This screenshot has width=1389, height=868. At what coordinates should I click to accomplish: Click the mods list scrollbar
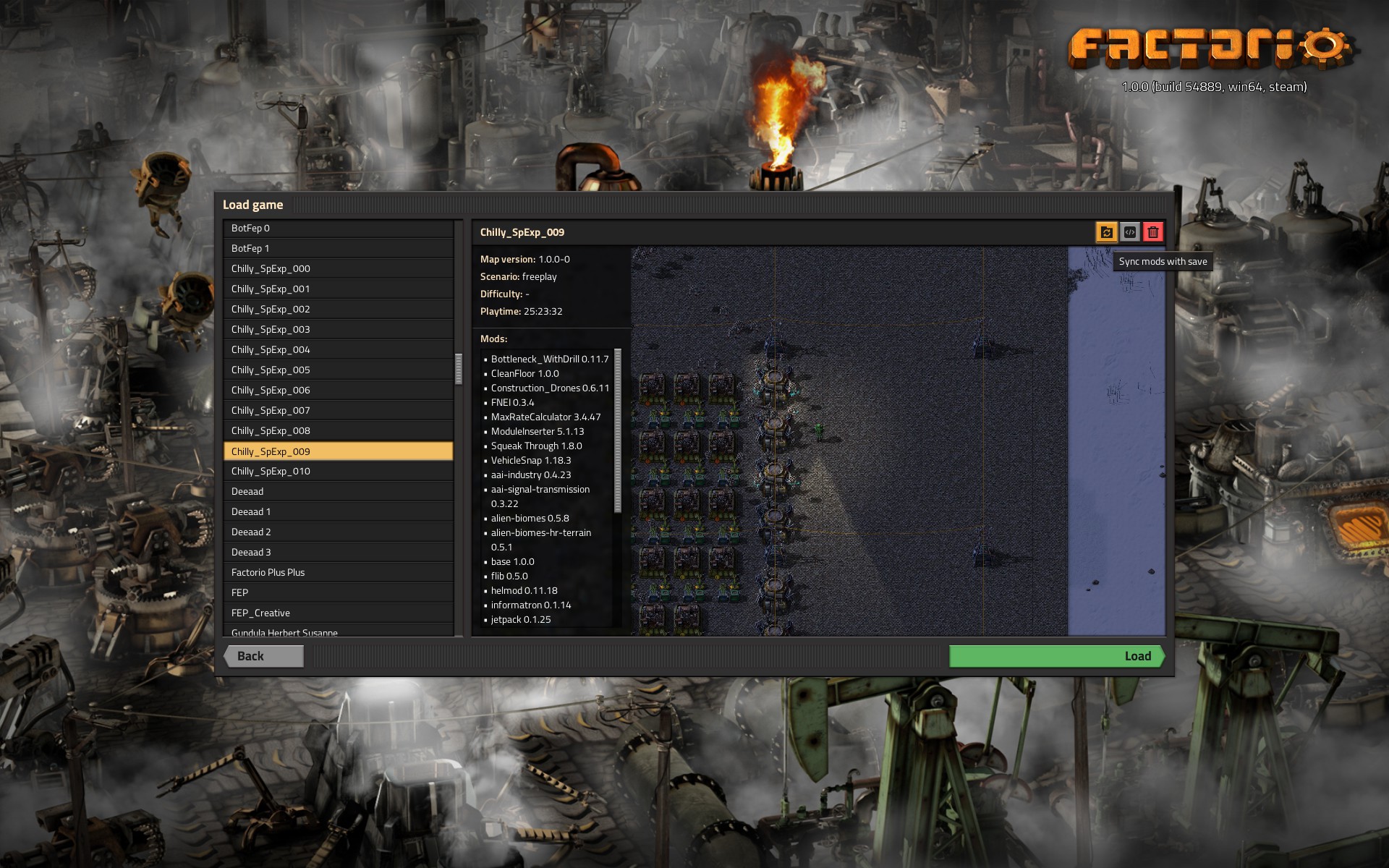(618, 431)
